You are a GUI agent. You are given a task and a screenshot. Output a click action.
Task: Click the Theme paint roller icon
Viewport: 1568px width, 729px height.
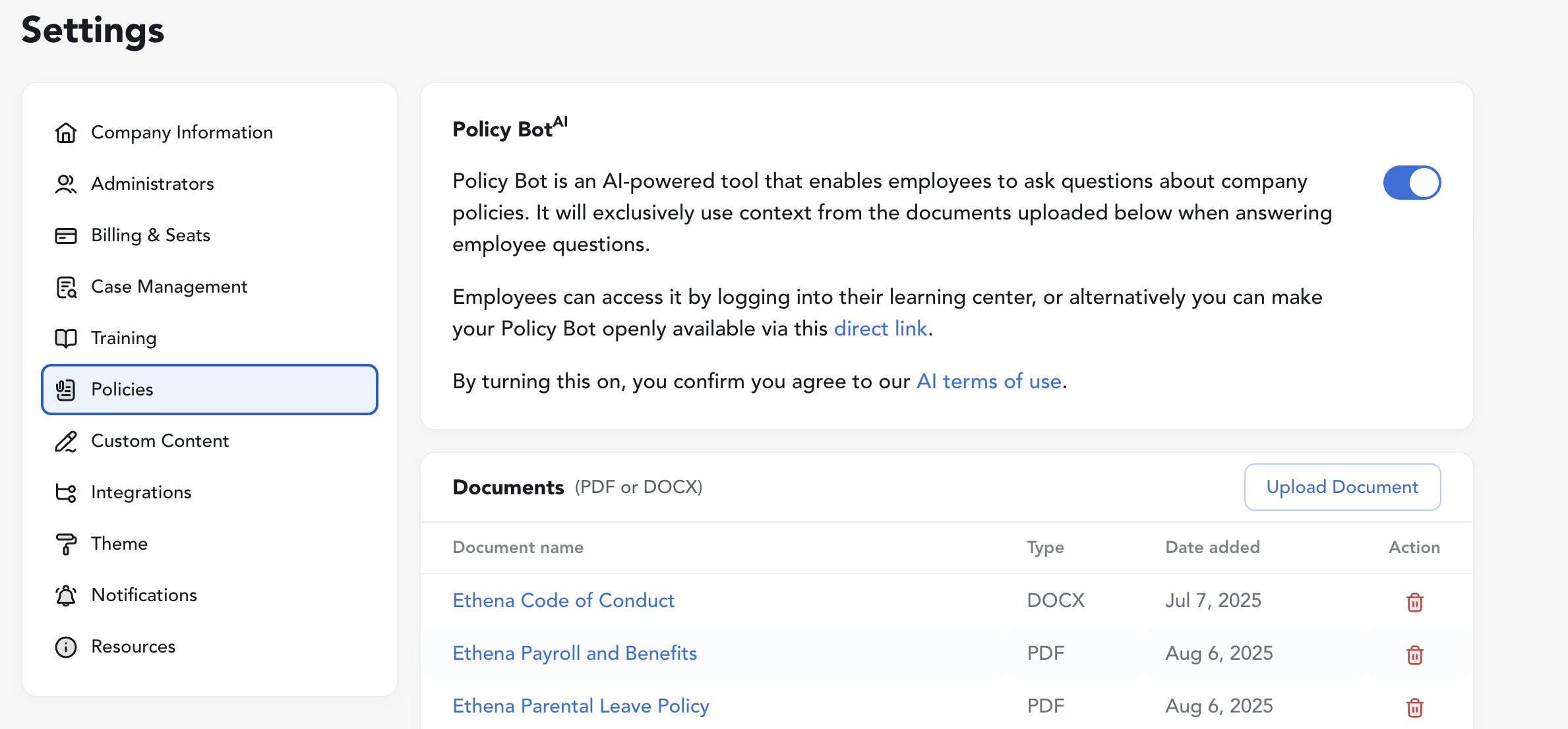tap(66, 544)
